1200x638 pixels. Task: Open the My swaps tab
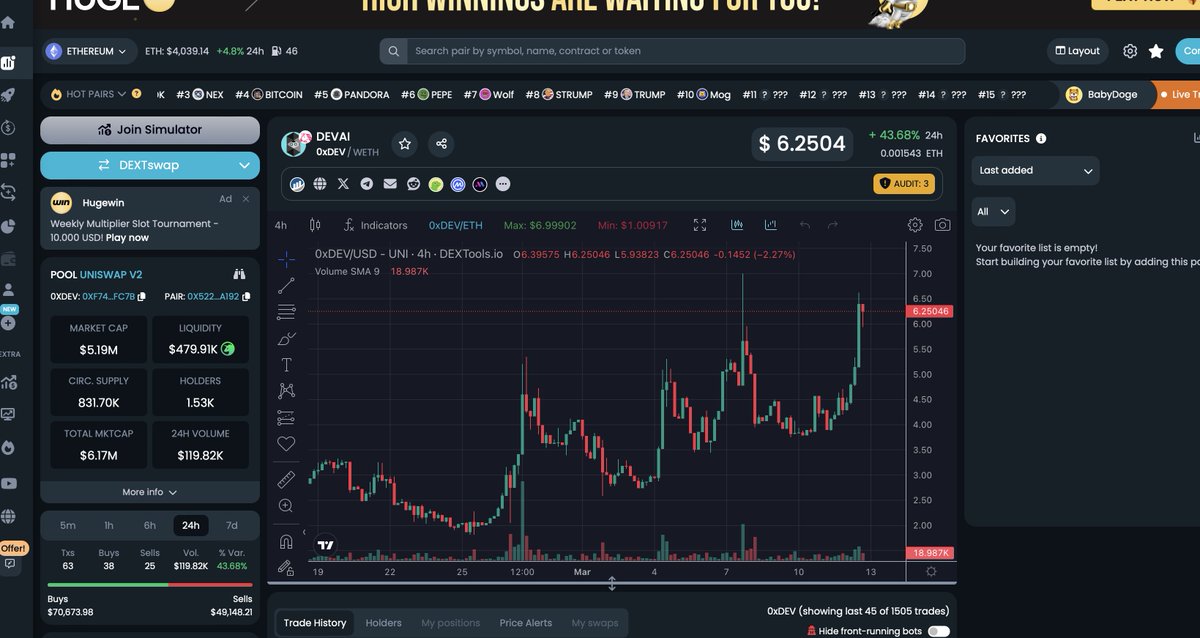click(595, 623)
